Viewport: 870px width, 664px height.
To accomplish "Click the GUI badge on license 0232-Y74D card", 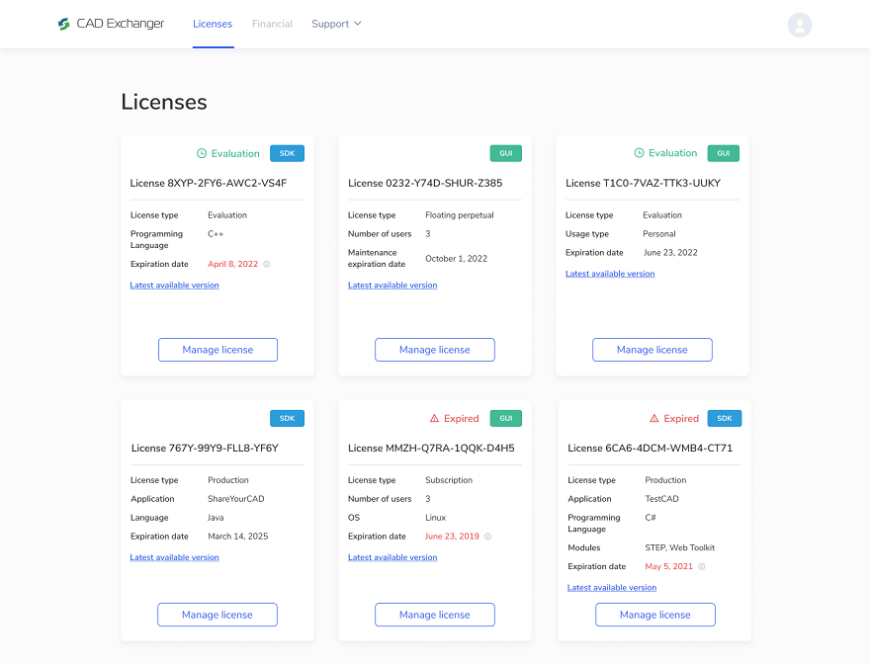I will [505, 153].
